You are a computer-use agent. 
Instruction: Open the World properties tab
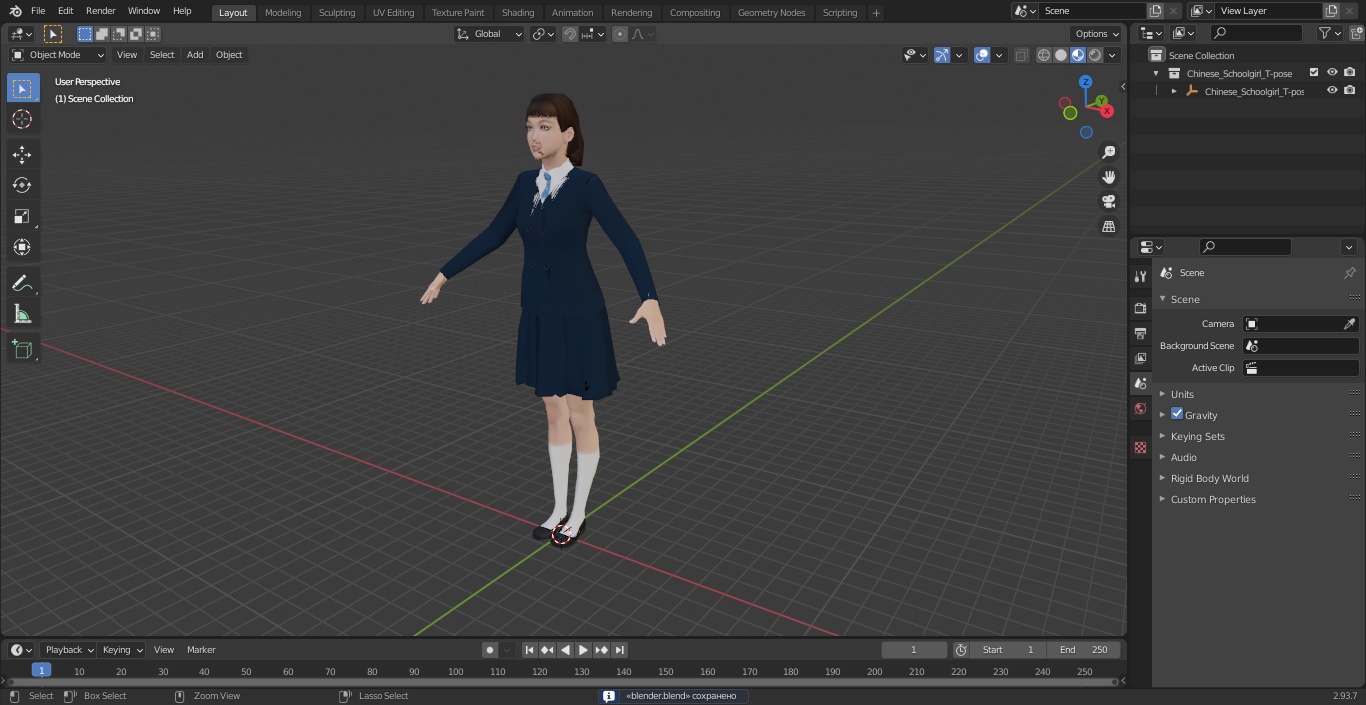[1140, 408]
